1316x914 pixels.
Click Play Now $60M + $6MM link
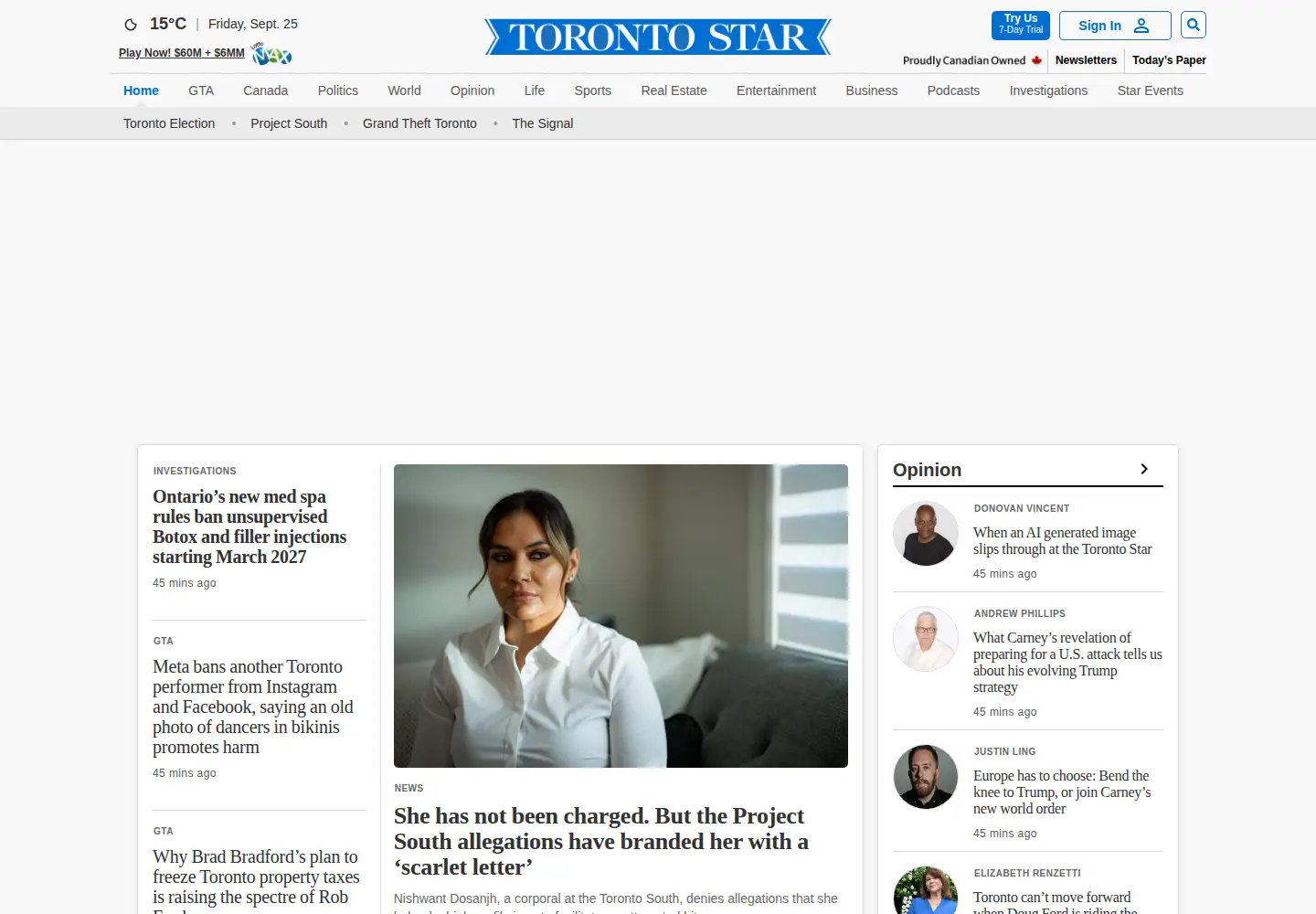pos(182,53)
